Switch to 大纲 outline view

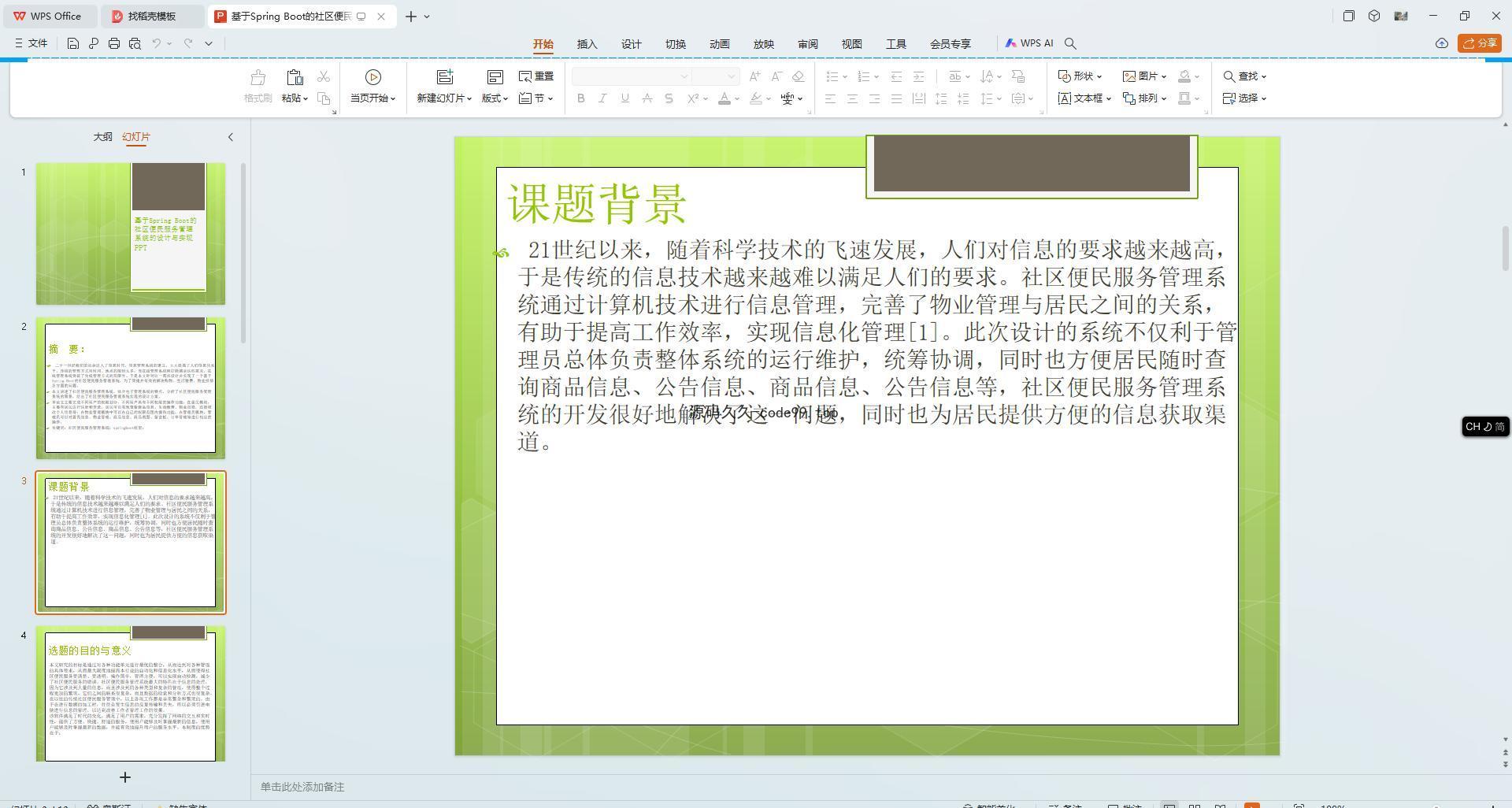[x=102, y=136]
